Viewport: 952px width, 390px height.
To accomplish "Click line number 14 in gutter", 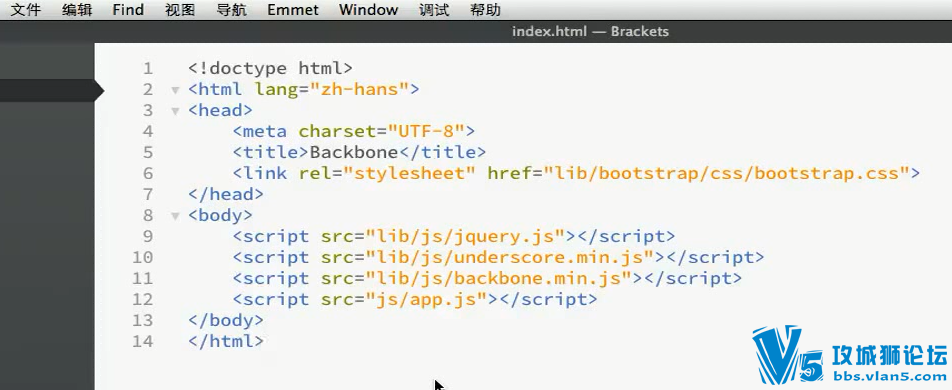I will [x=143, y=341].
